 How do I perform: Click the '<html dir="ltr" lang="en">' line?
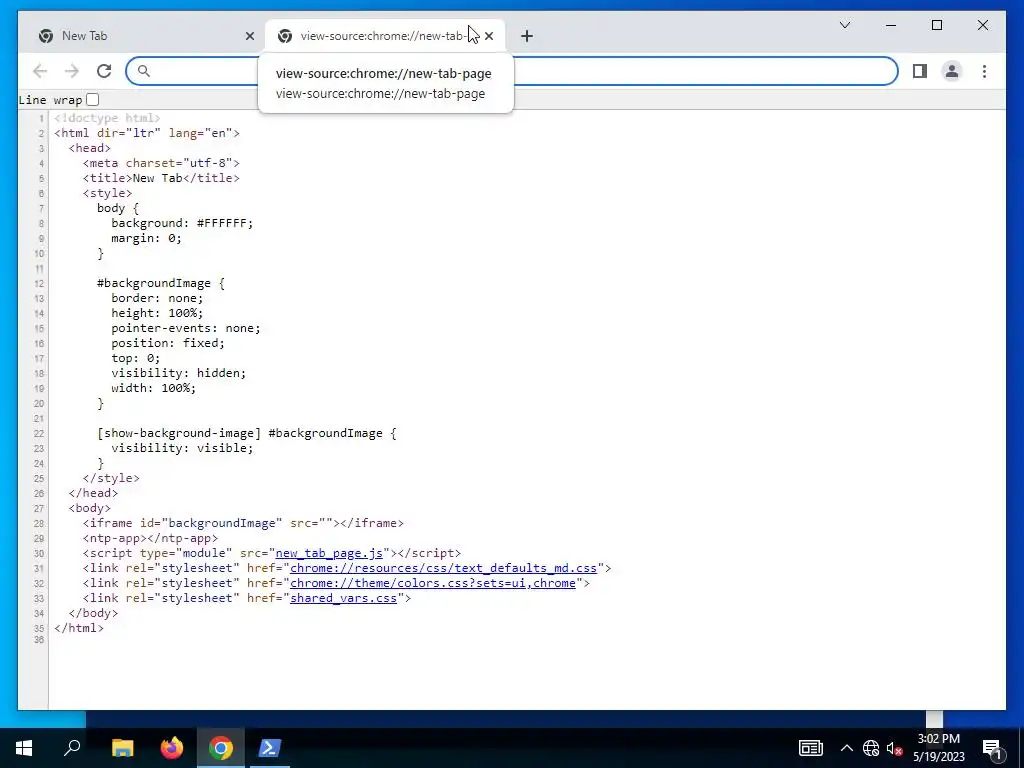point(147,133)
